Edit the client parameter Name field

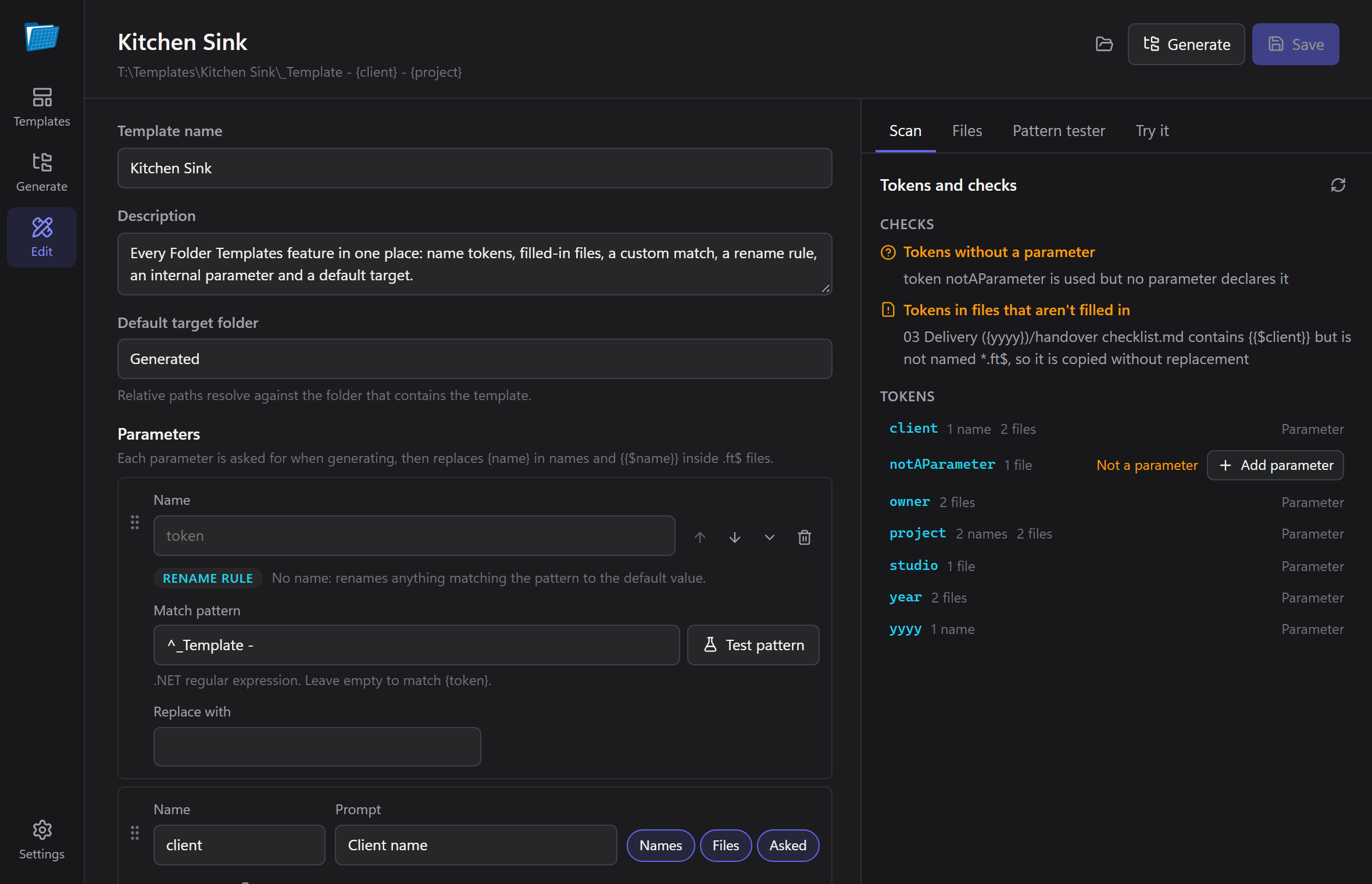pyautogui.click(x=239, y=845)
